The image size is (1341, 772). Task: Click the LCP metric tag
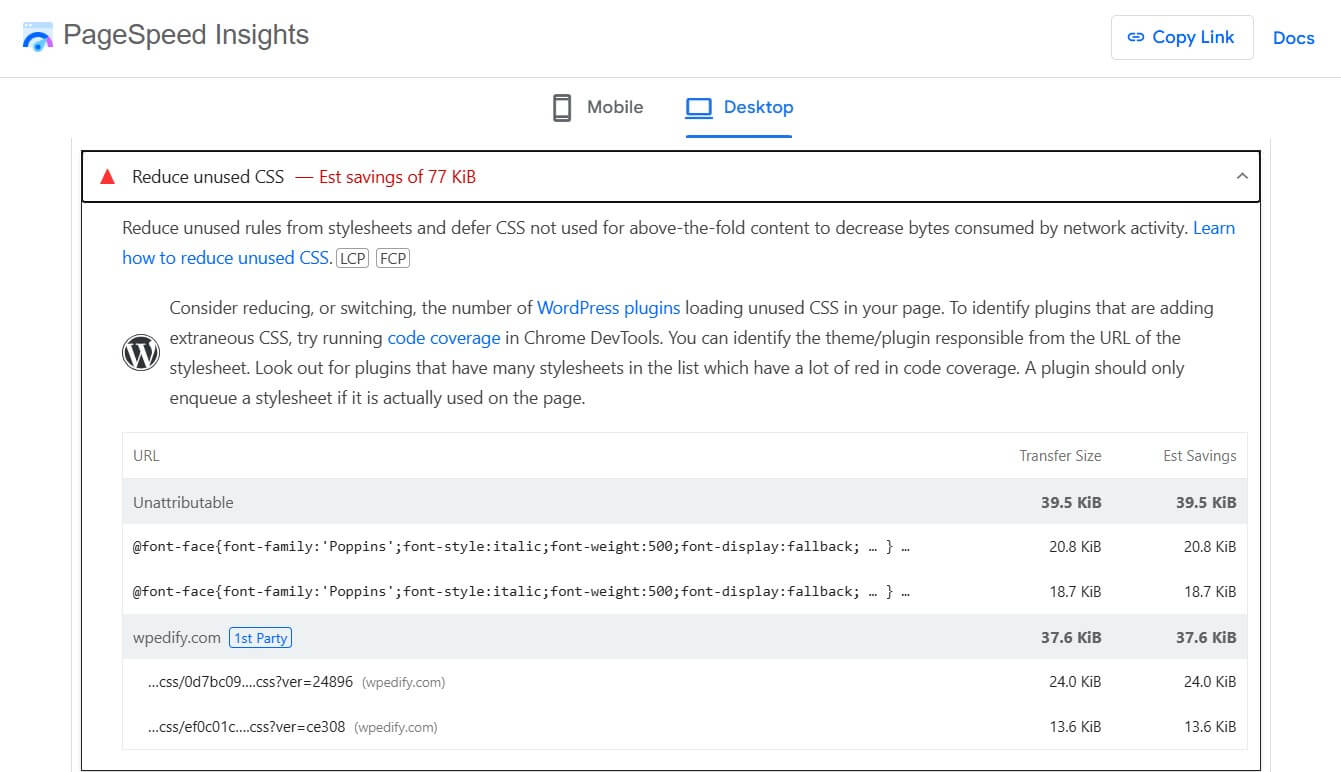coord(352,258)
